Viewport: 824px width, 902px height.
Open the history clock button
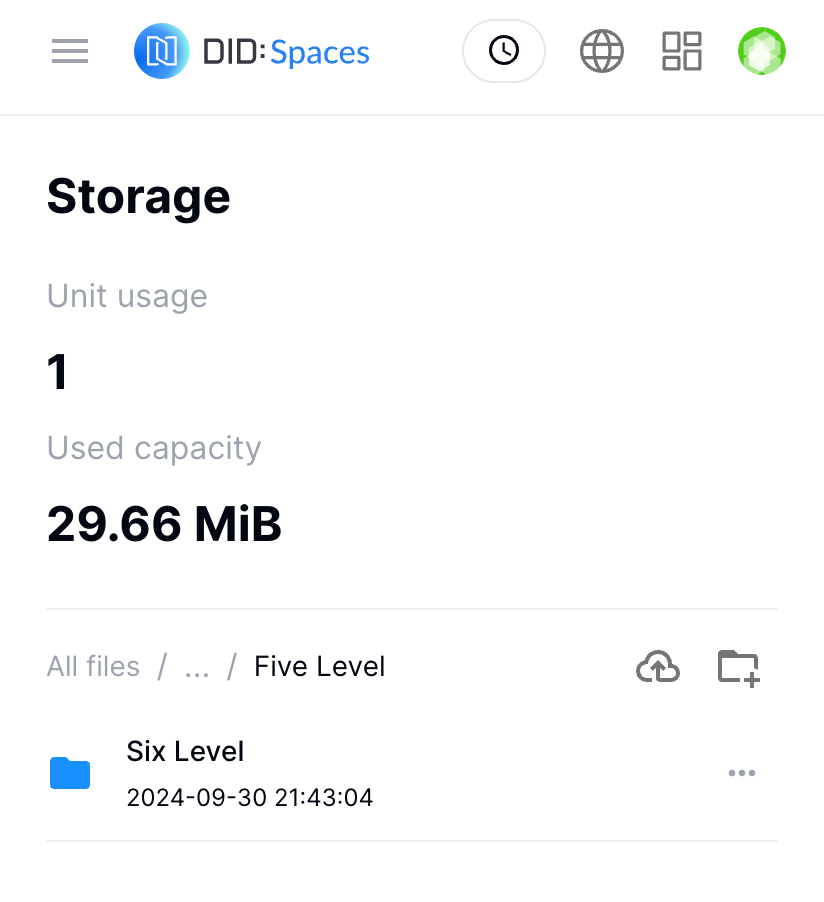[503, 50]
